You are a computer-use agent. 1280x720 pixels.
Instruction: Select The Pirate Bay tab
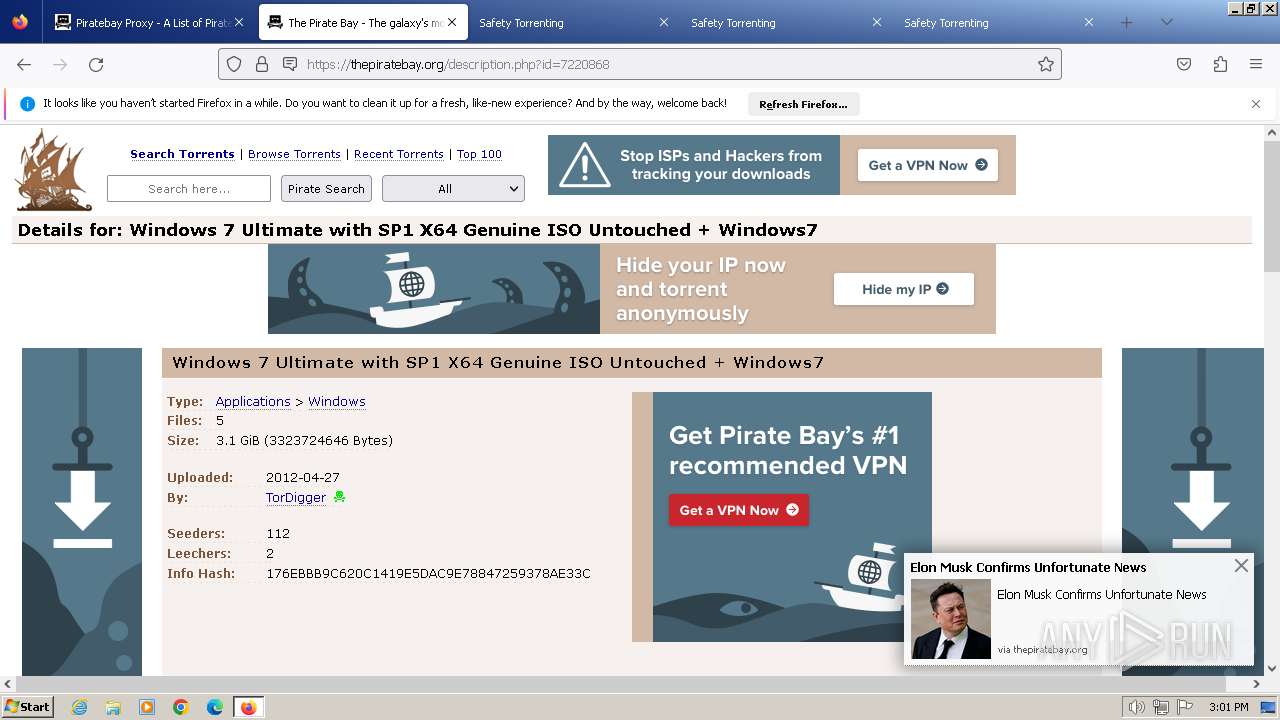[x=363, y=22]
